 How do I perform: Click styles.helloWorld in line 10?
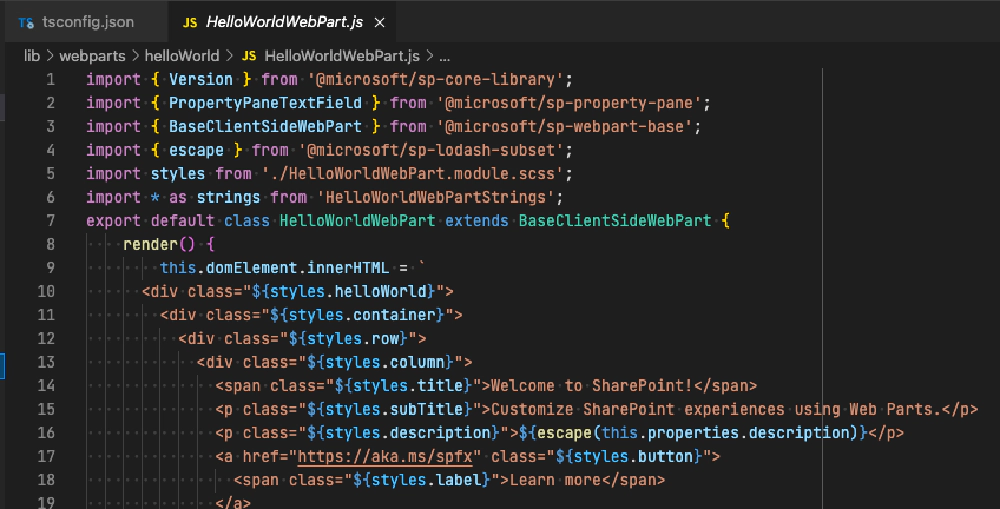click(348, 291)
